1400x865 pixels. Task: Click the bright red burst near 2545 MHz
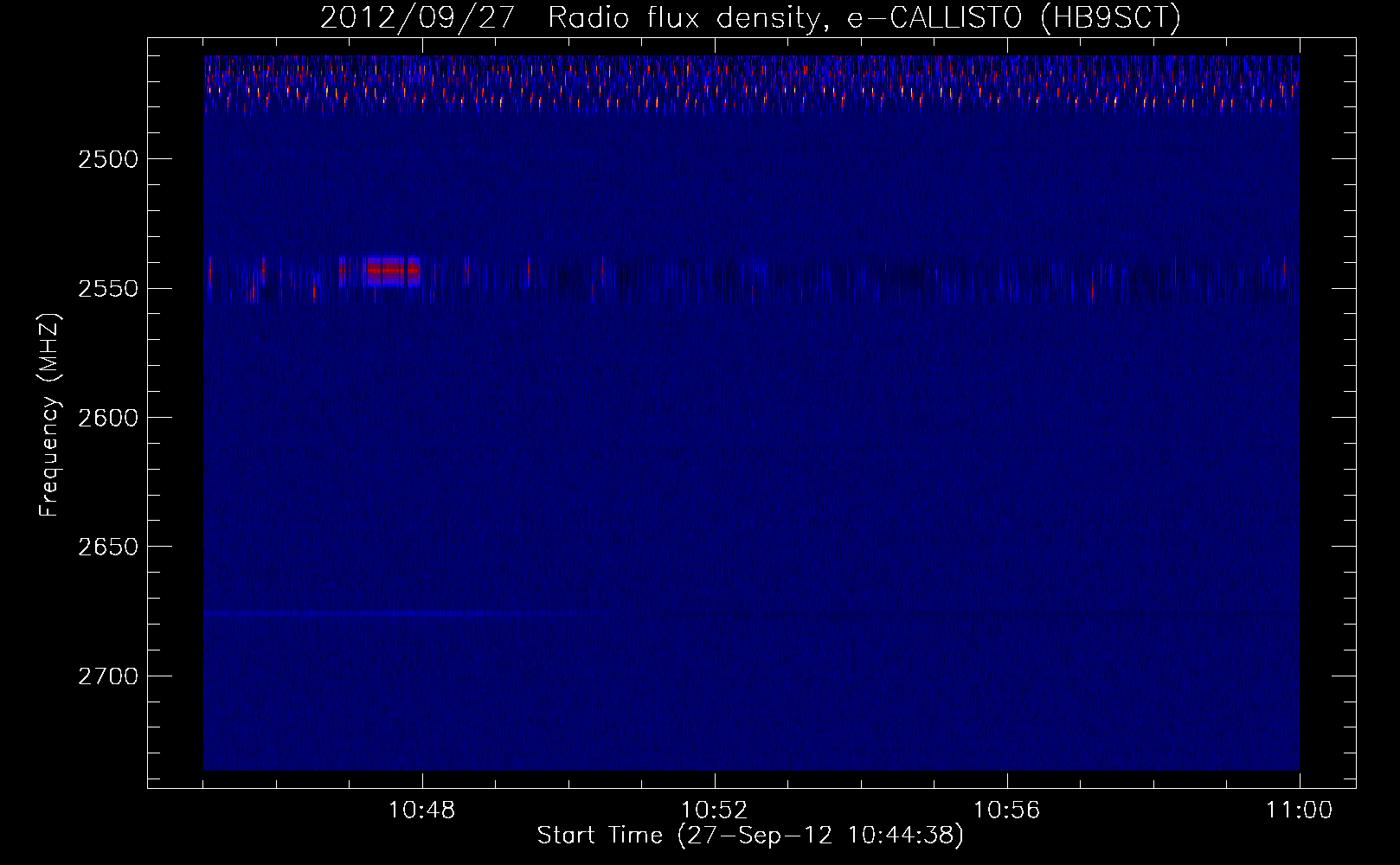(x=391, y=271)
